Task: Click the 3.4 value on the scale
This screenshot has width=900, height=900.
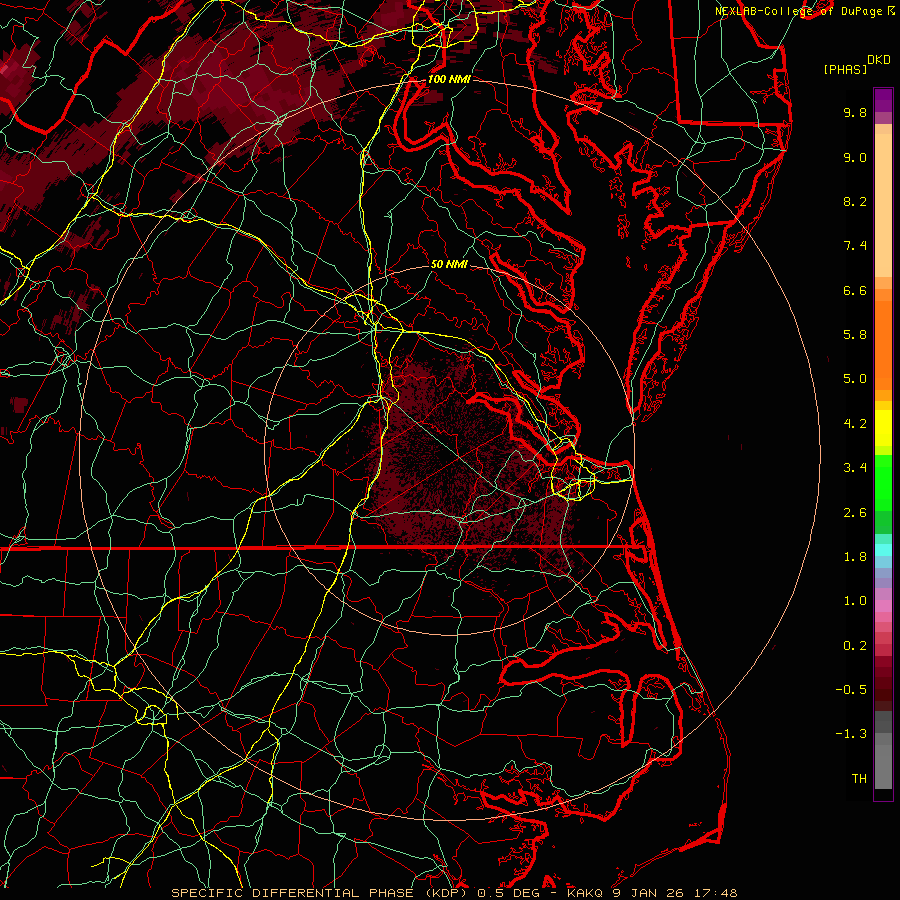Action: (x=855, y=468)
